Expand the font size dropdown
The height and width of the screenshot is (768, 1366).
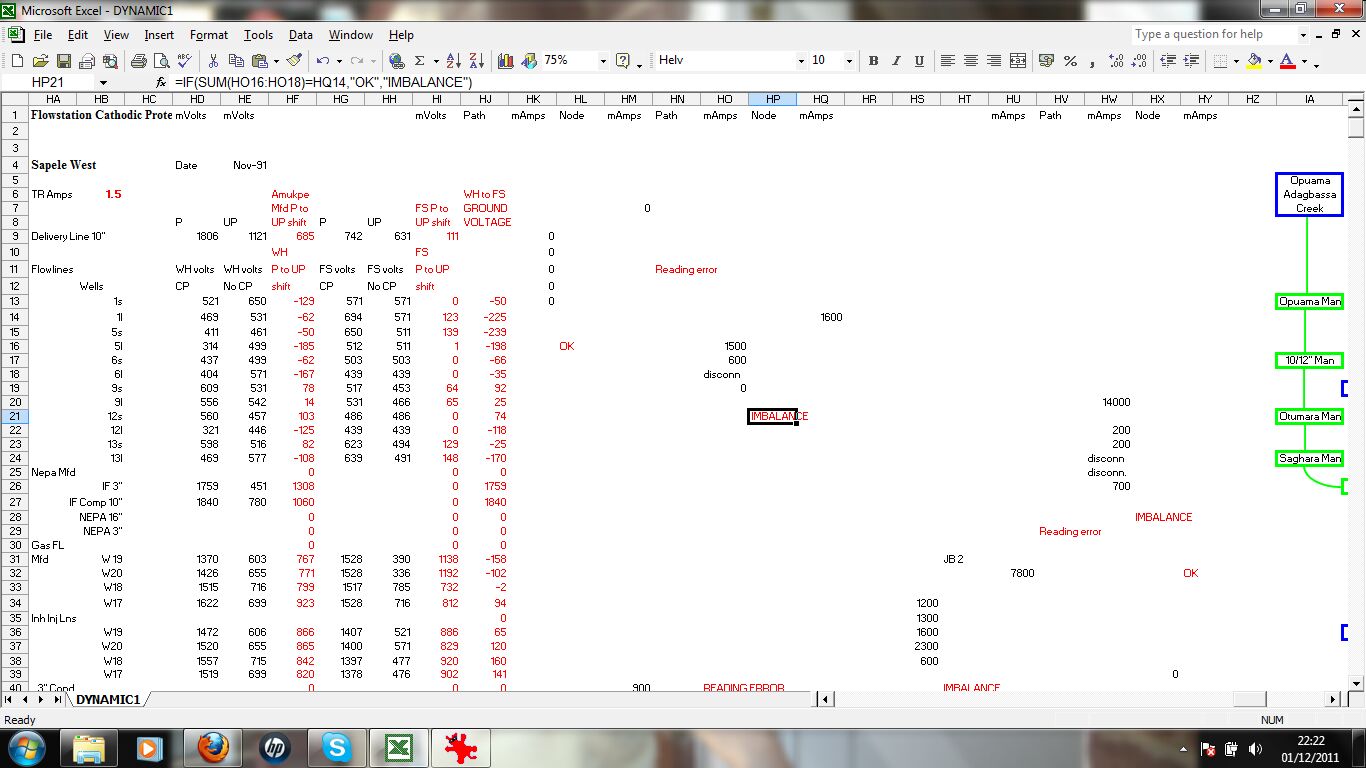[x=849, y=61]
